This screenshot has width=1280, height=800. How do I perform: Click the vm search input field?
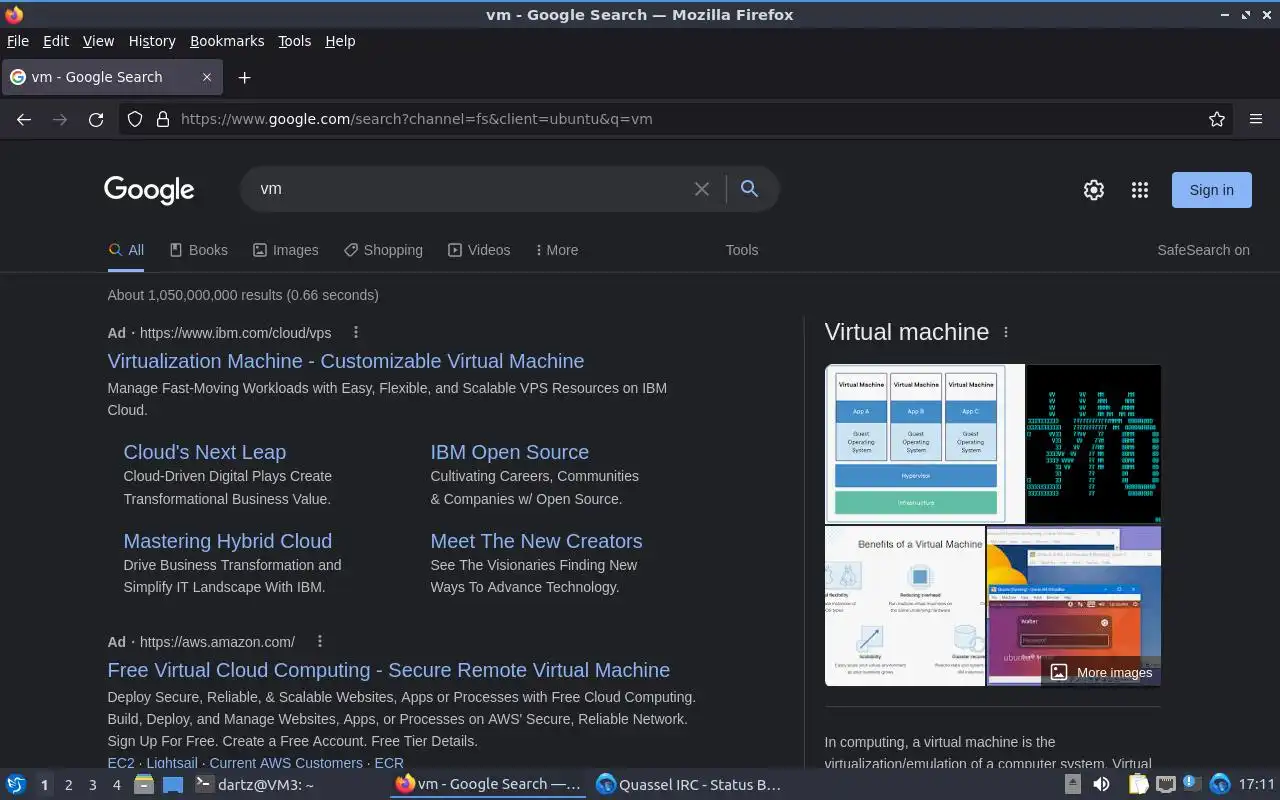470,189
